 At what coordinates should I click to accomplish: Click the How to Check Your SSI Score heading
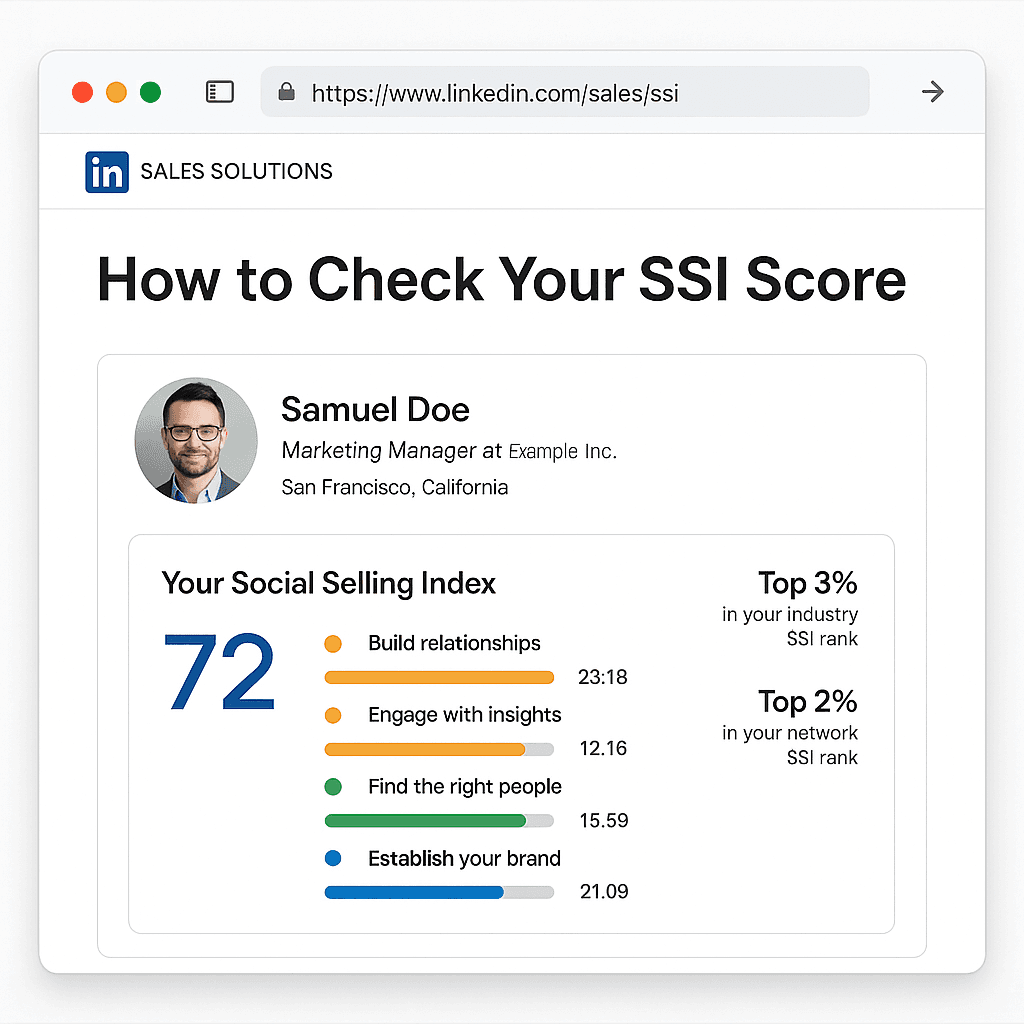point(502,280)
